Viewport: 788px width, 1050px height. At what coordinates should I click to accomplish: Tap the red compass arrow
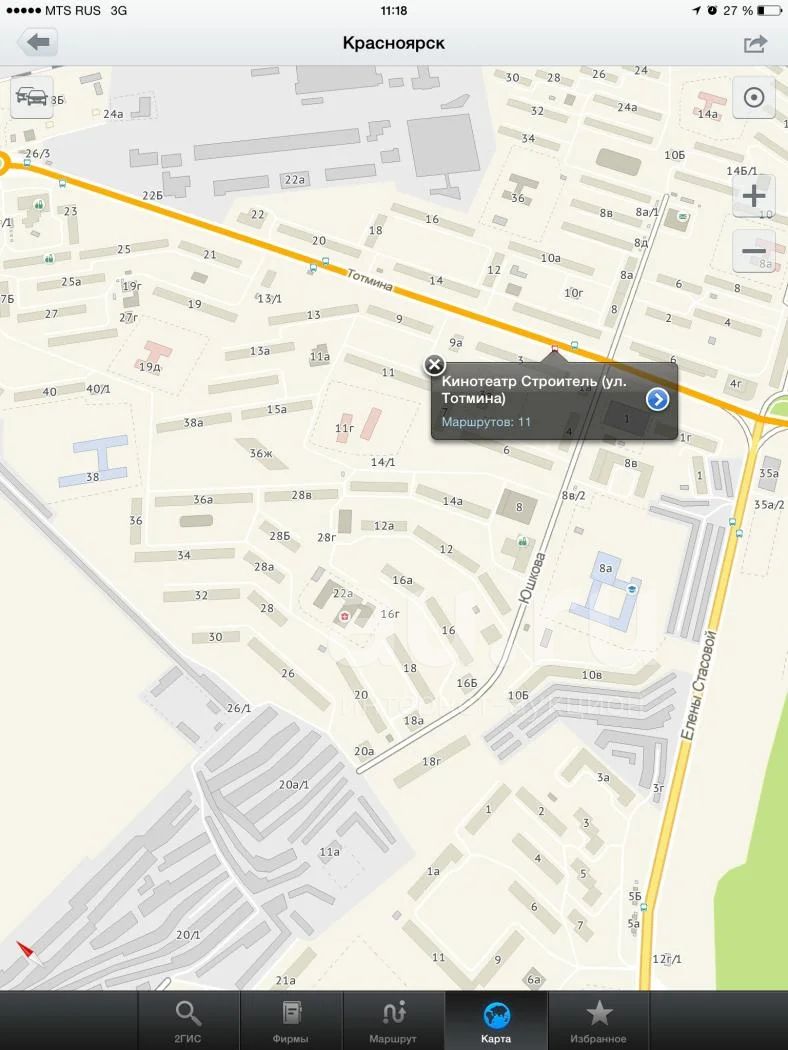pyautogui.click(x=27, y=952)
